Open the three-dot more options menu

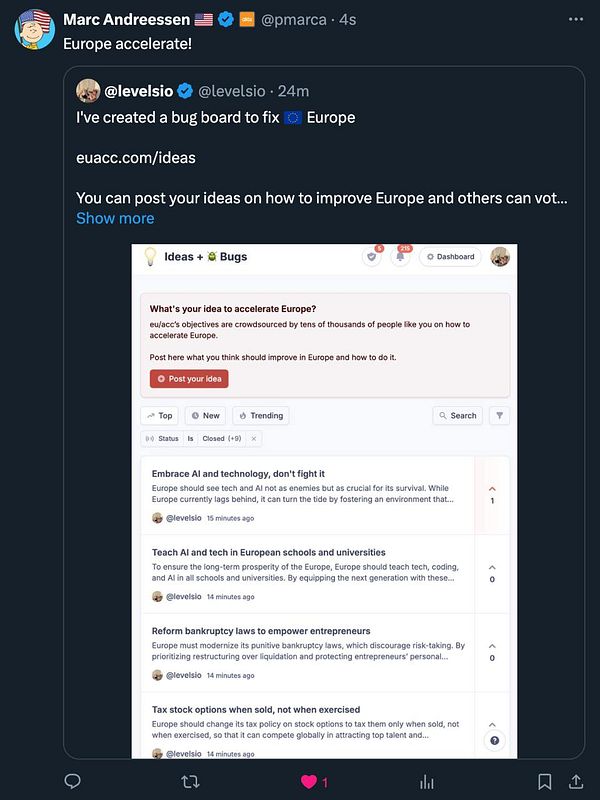point(576,19)
